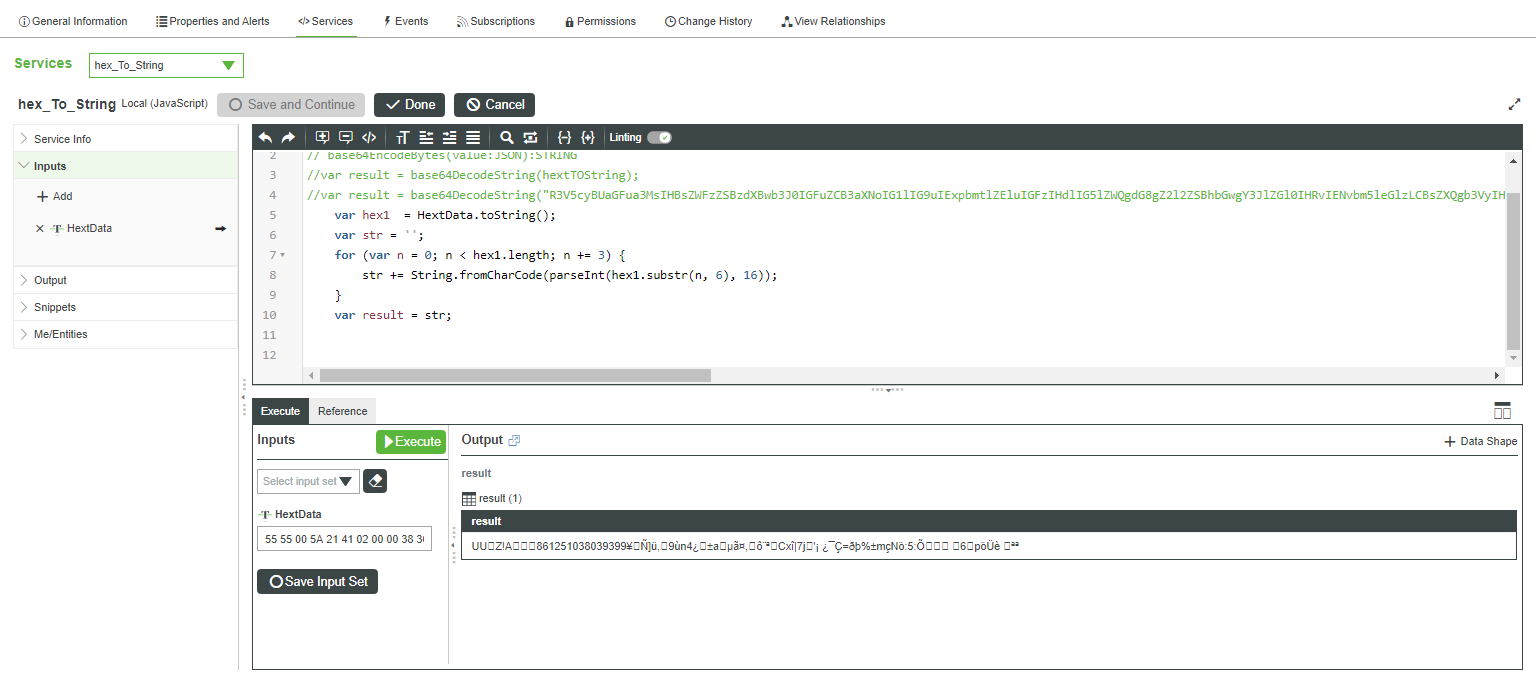The width and height of the screenshot is (1536, 673).
Task: Open the Select input set dropdown
Action: click(308, 481)
